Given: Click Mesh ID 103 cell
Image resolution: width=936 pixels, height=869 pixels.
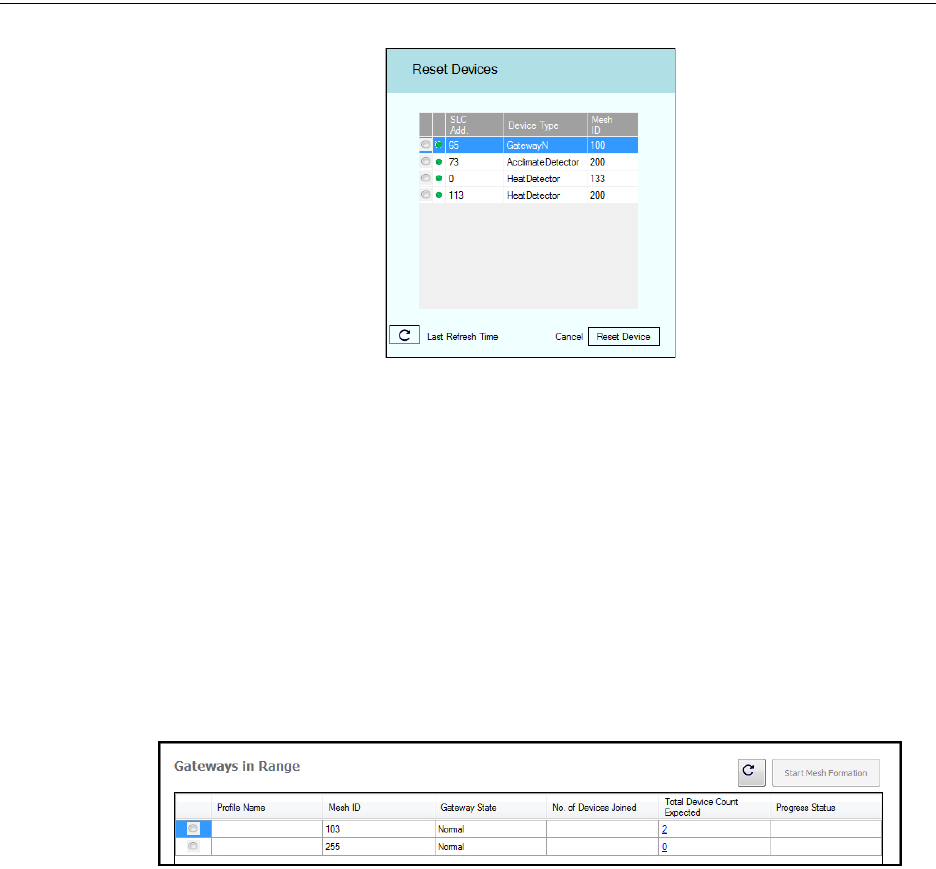Looking at the screenshot, I should 378,829.
